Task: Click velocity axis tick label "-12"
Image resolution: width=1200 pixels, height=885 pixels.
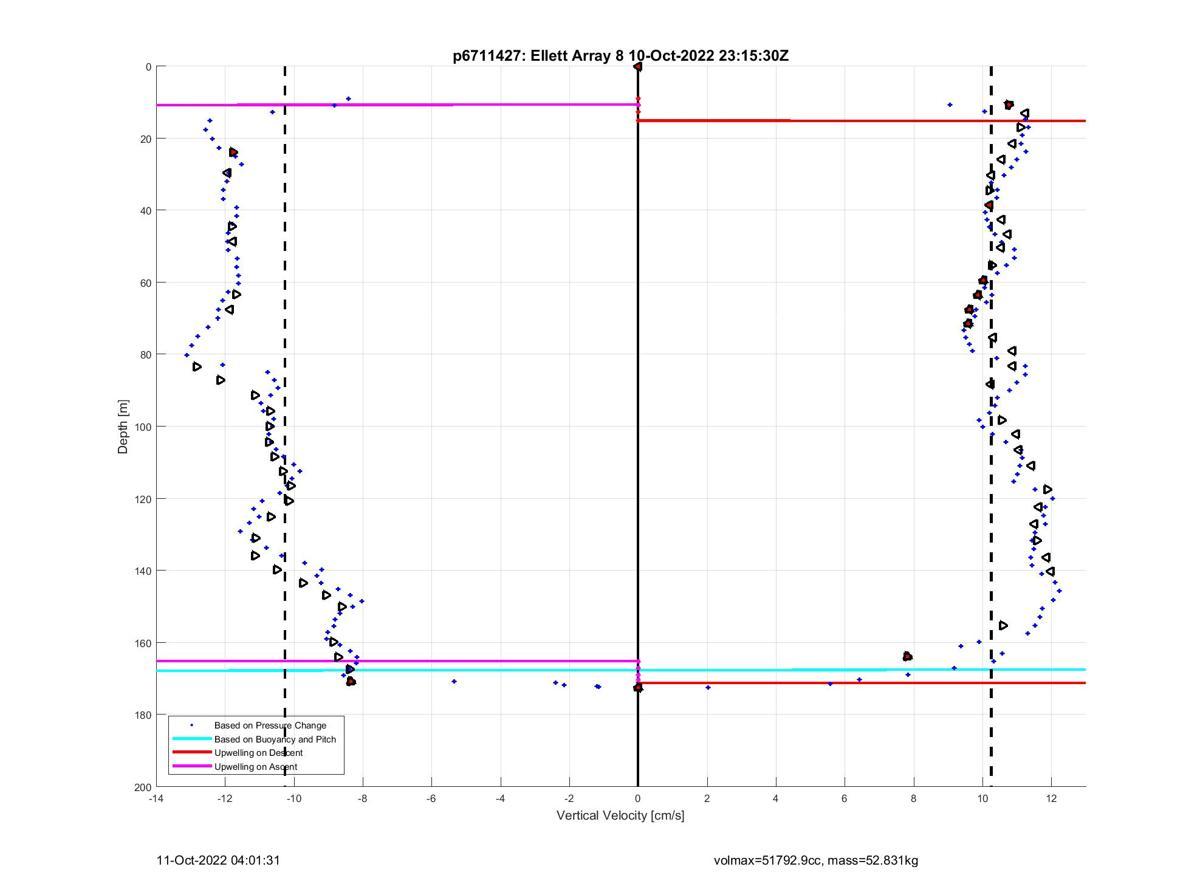Action: [225, 798]
